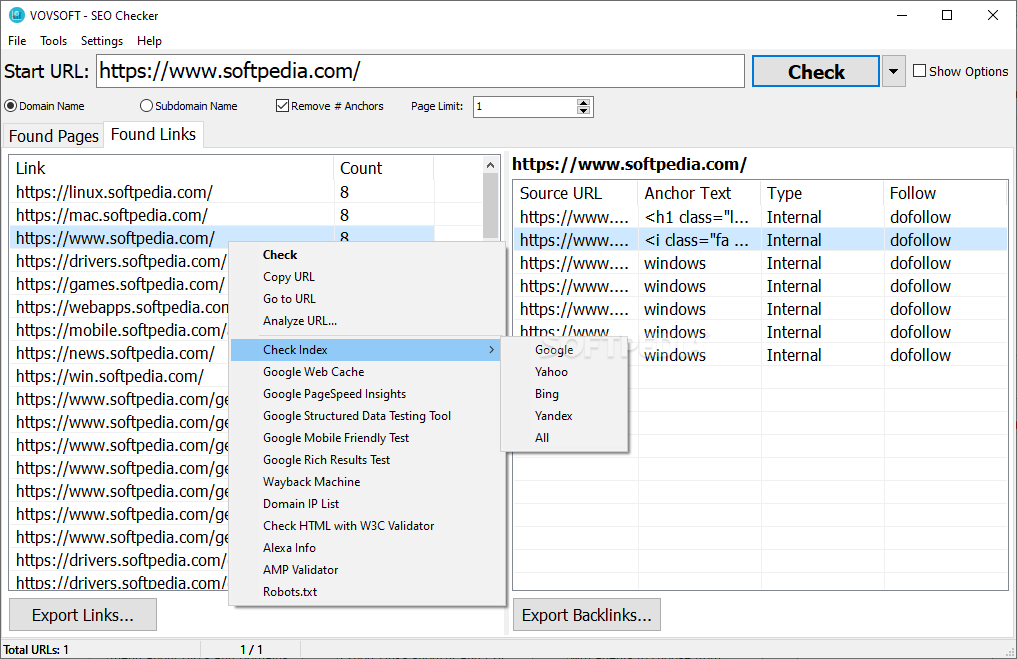1017x659 pixels.
Task: Select backlink row with <i class="fa anchor
Action: point(760,240)
